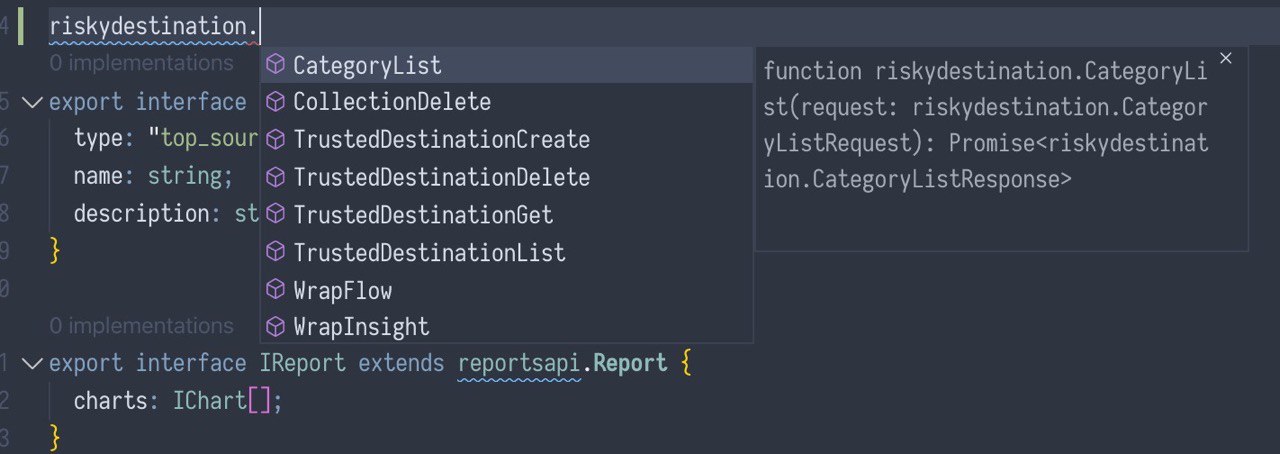This screenshot has width=1280, height=454.
Task: Choose TrustedDestinationCreate from the suggestions
Action: [x=507, y=140]
